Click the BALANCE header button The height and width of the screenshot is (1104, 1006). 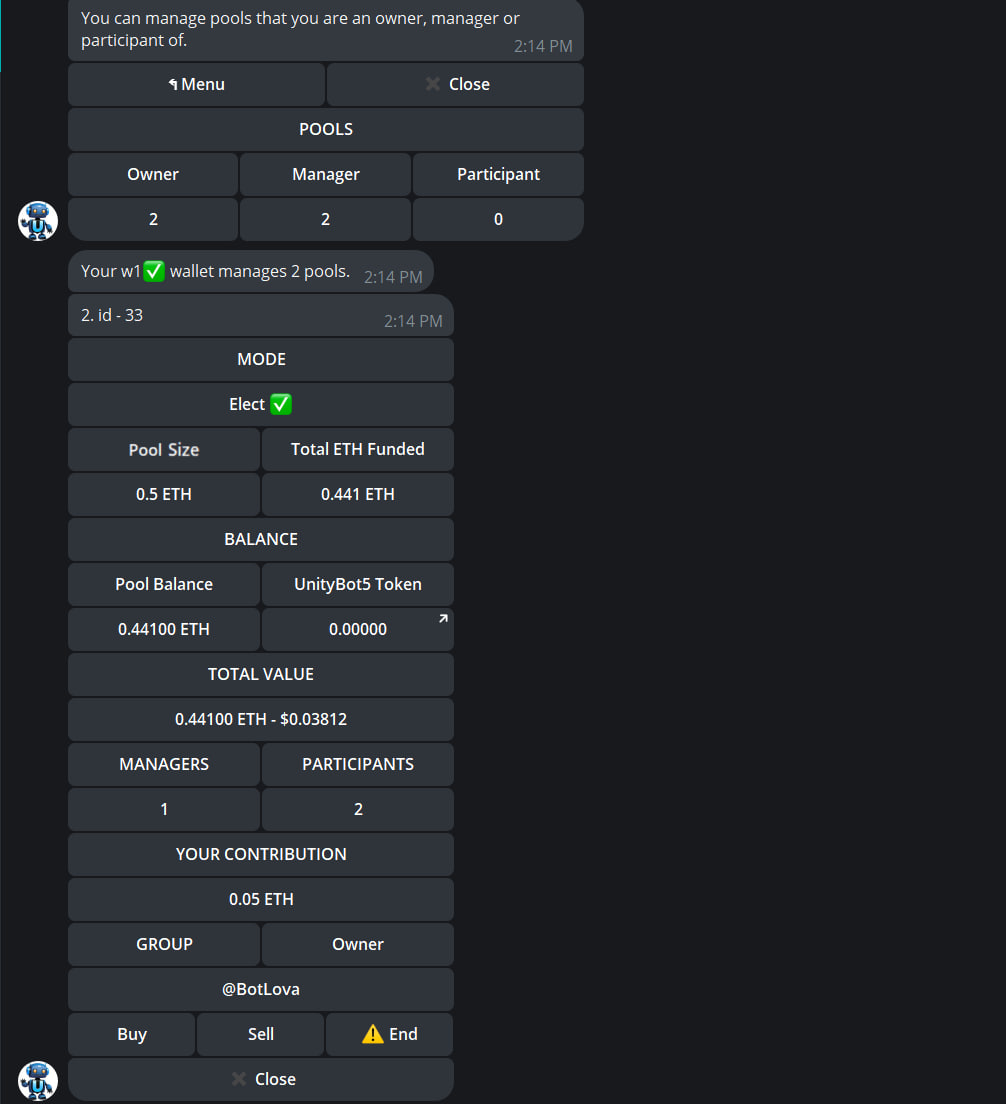pyautogui.click(x=261, y=540)
